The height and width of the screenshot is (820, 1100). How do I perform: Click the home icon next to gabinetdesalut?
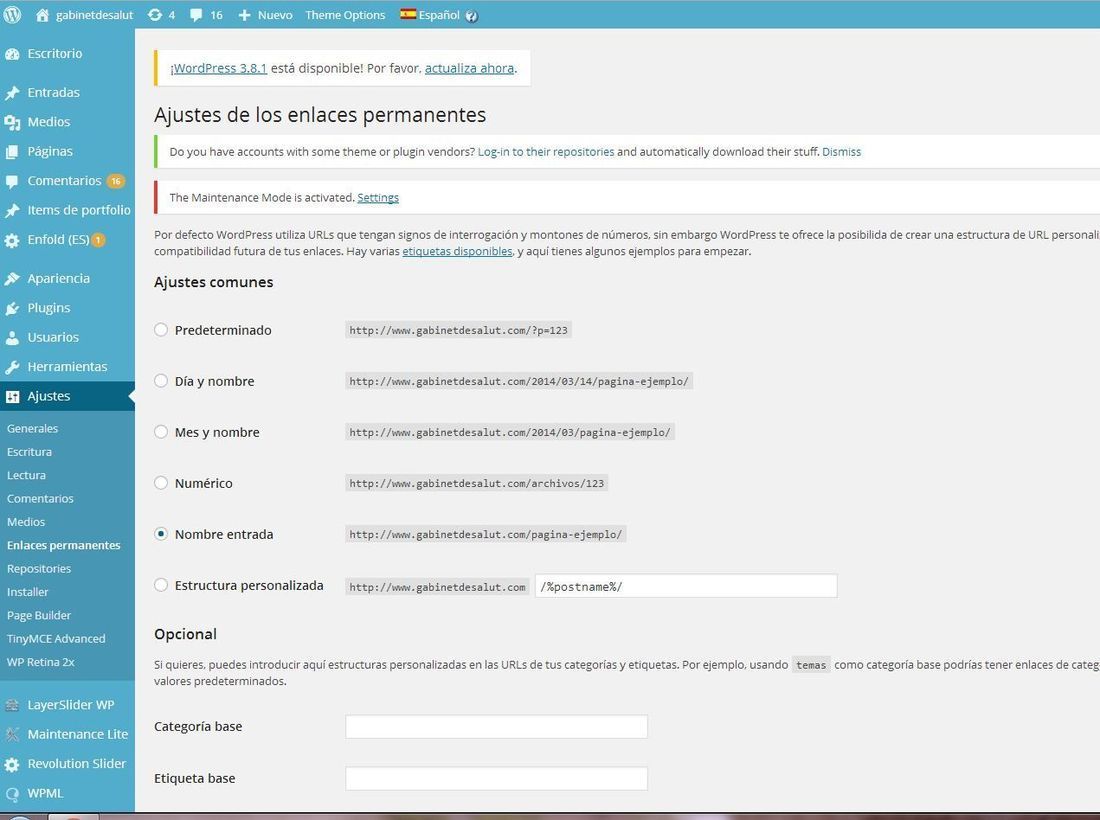42,15
